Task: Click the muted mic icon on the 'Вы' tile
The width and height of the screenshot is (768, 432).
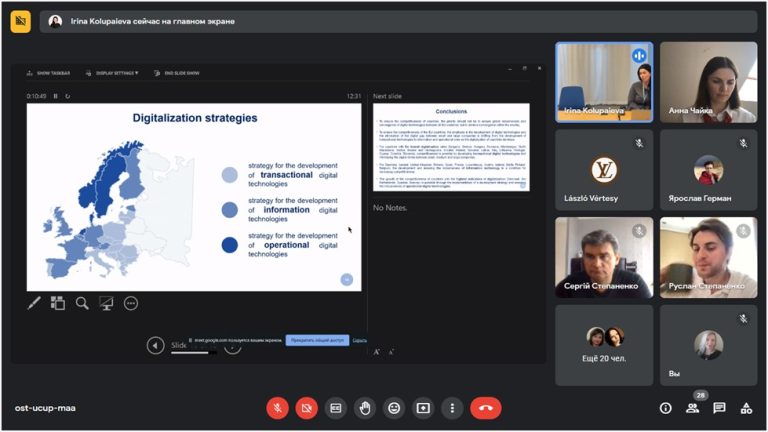Action: click(744, 319)
